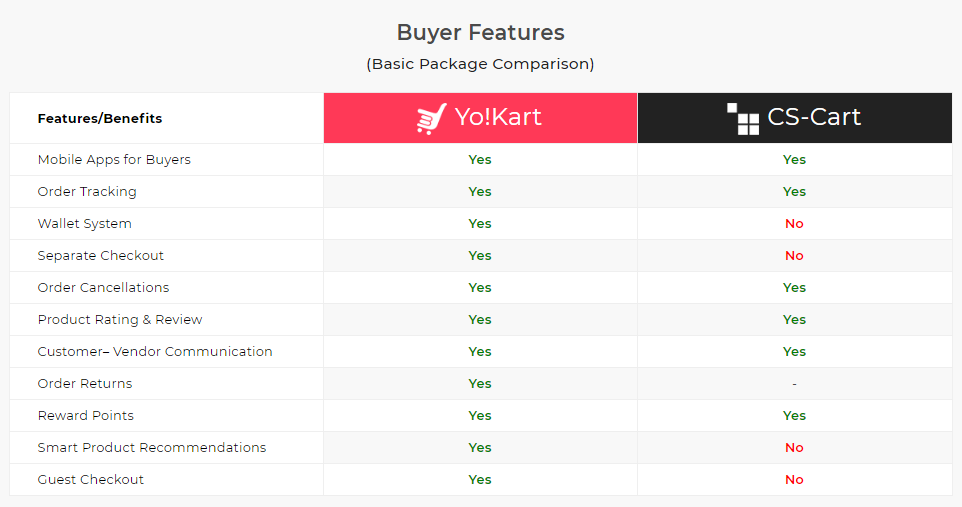Select the CS-Cart column header
The width and height of the screenshot is (962, 507).
[795, 118]
